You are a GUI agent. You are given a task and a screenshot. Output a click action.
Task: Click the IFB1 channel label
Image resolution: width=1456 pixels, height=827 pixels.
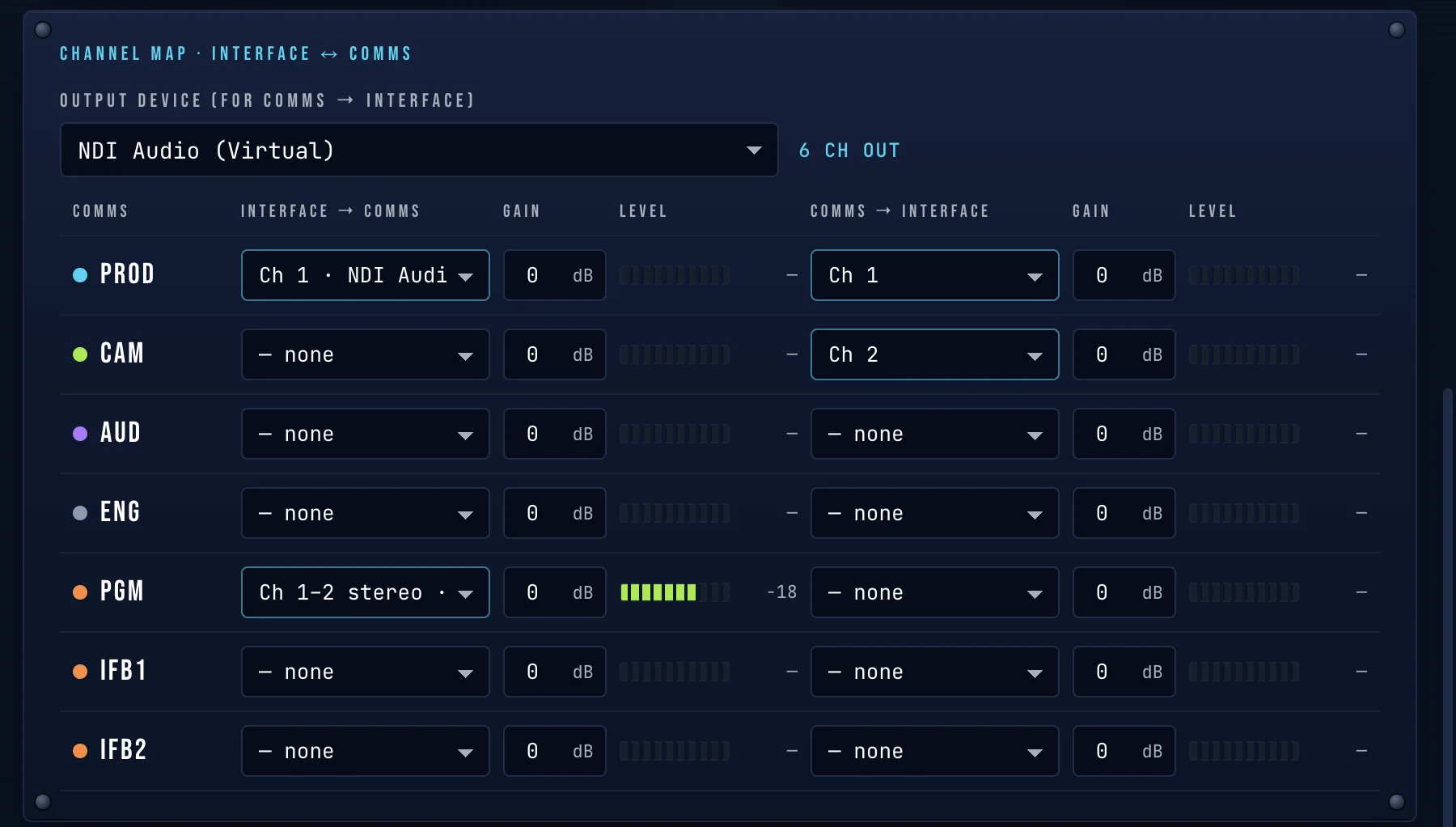tap(123, 671)
